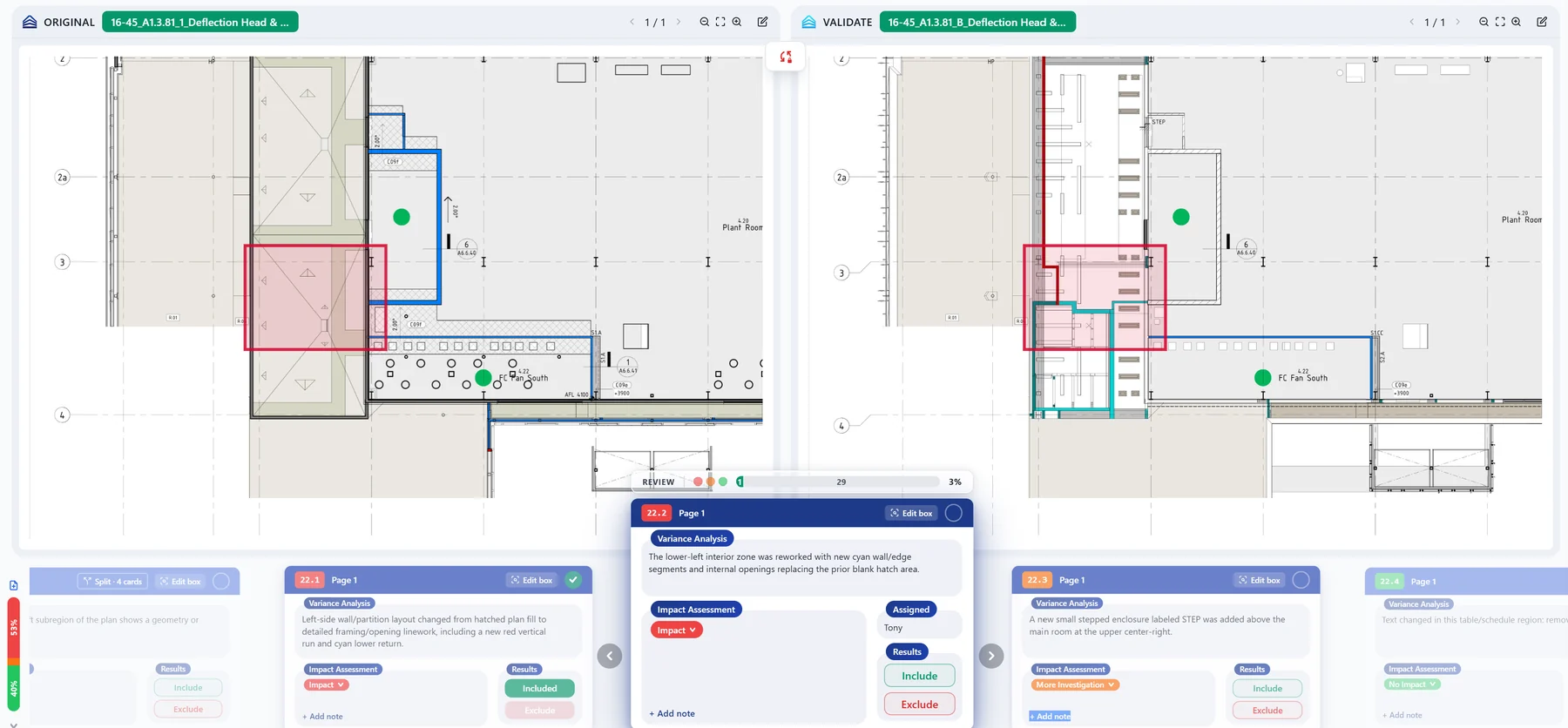This screenshot has height=728, width=1568.
Task: Go to the previous page in the Validate viewer
Action: pos(1411,22)
